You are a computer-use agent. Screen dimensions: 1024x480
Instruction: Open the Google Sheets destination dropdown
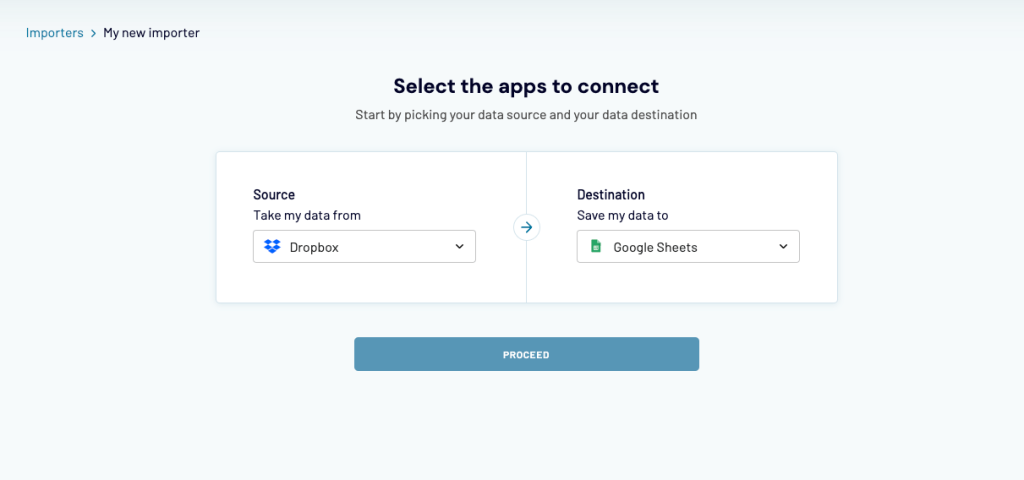(x=688, y=246)
